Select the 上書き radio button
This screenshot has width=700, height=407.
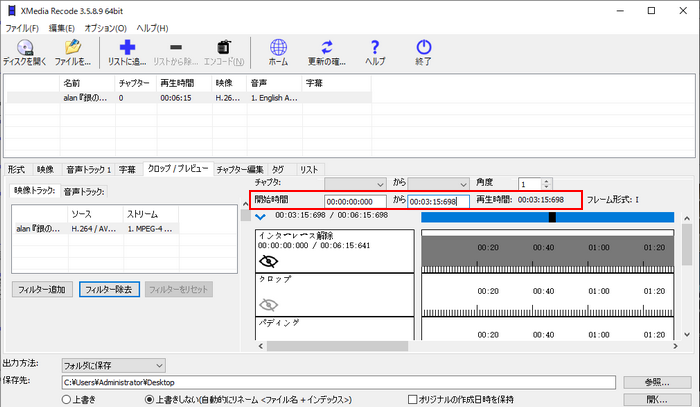pyautogui.click(x=65, y=398)
